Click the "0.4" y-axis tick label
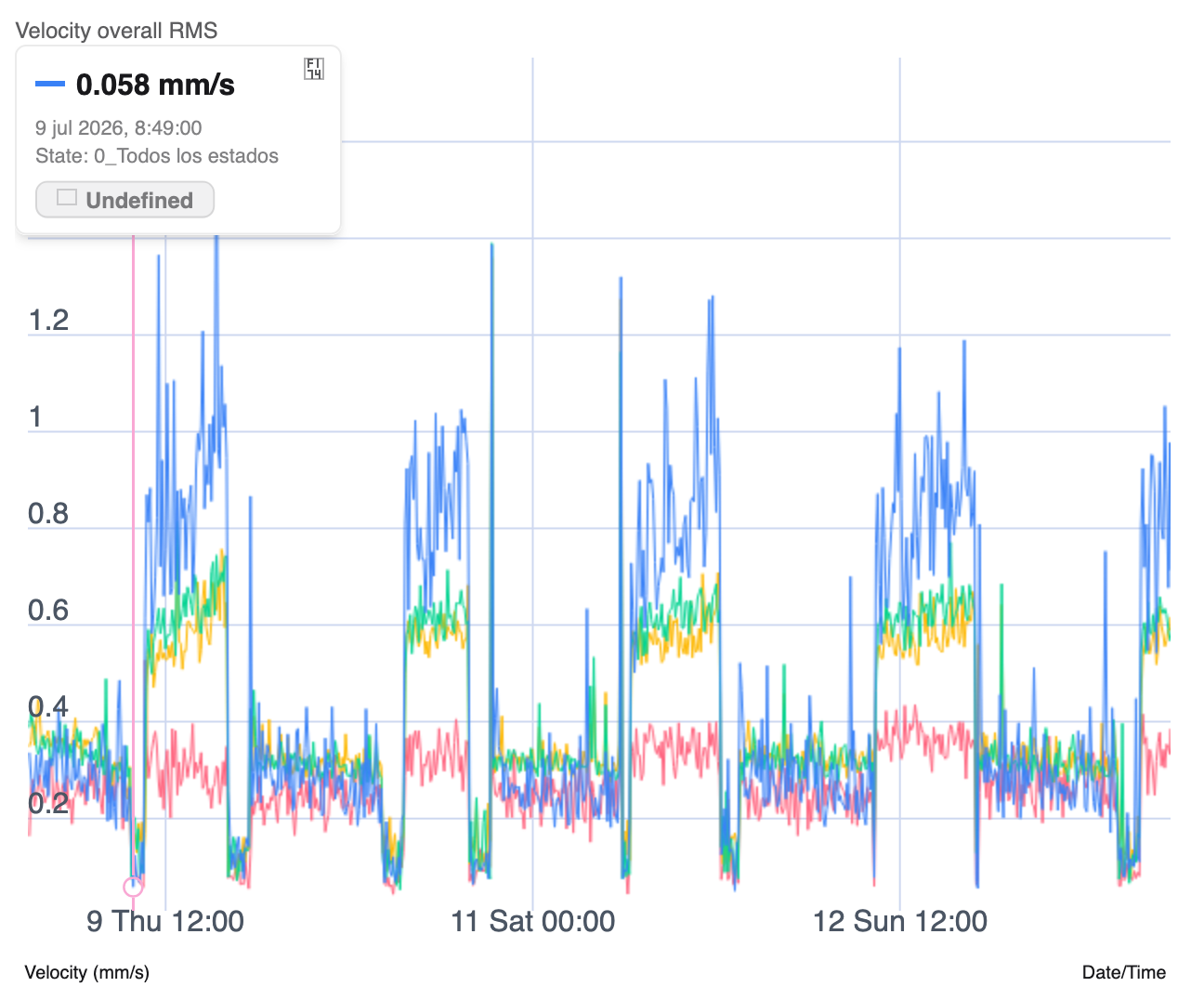 pos(48,707)
